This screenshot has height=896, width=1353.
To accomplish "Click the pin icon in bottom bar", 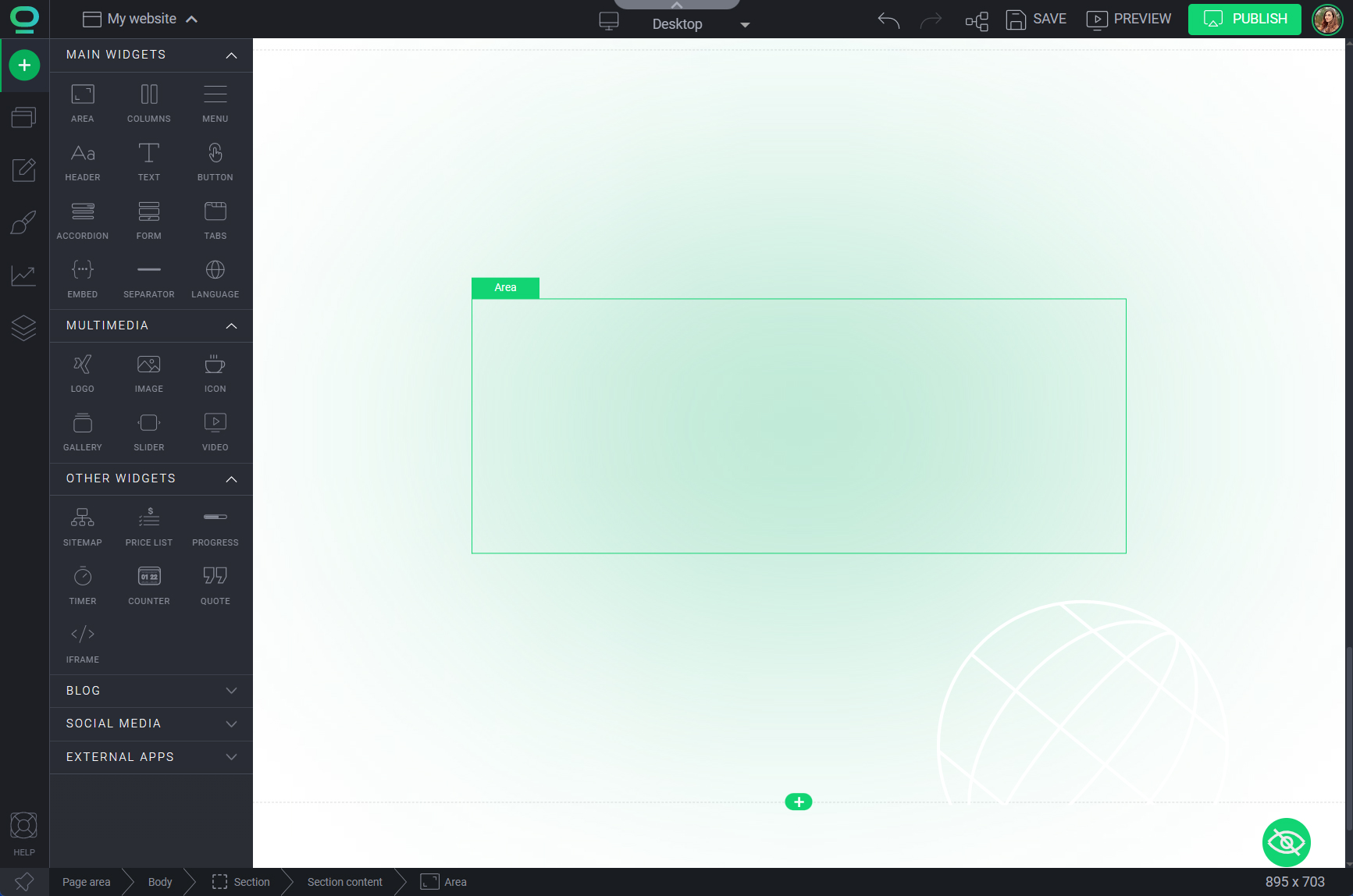I will 24,882.
